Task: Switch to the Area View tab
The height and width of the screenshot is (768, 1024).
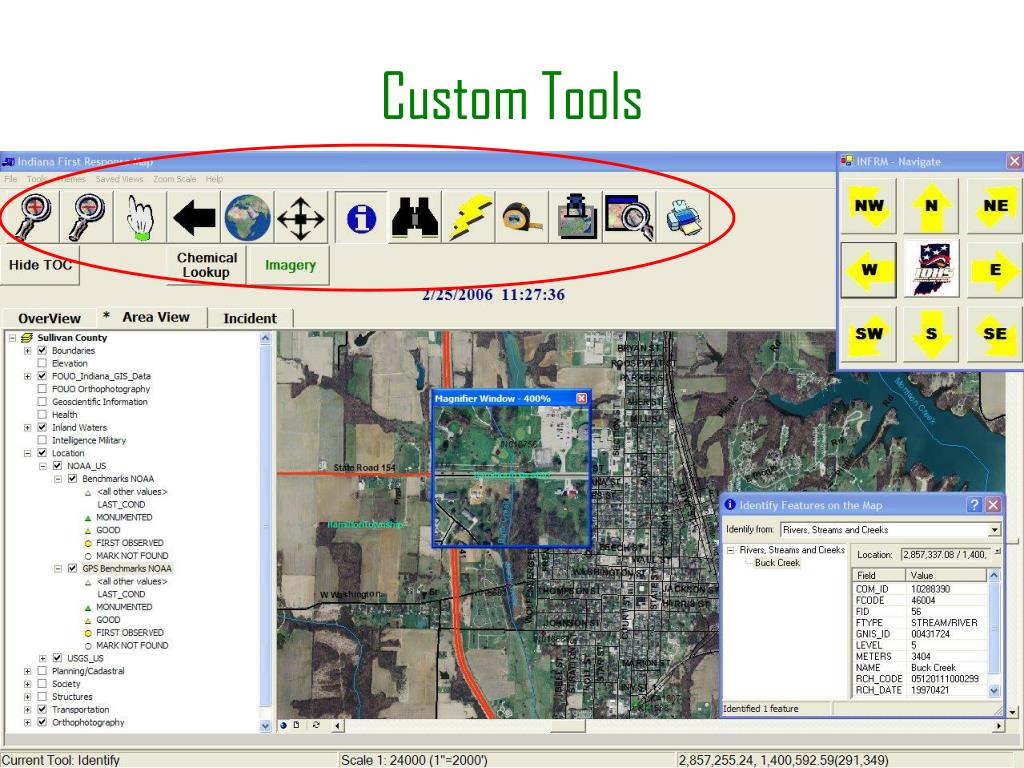Action: (x=155, y=317)
